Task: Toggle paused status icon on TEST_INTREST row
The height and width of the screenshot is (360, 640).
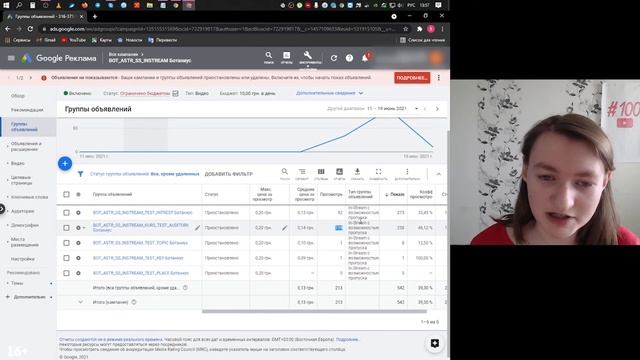Action: click(x=78, y=213)
